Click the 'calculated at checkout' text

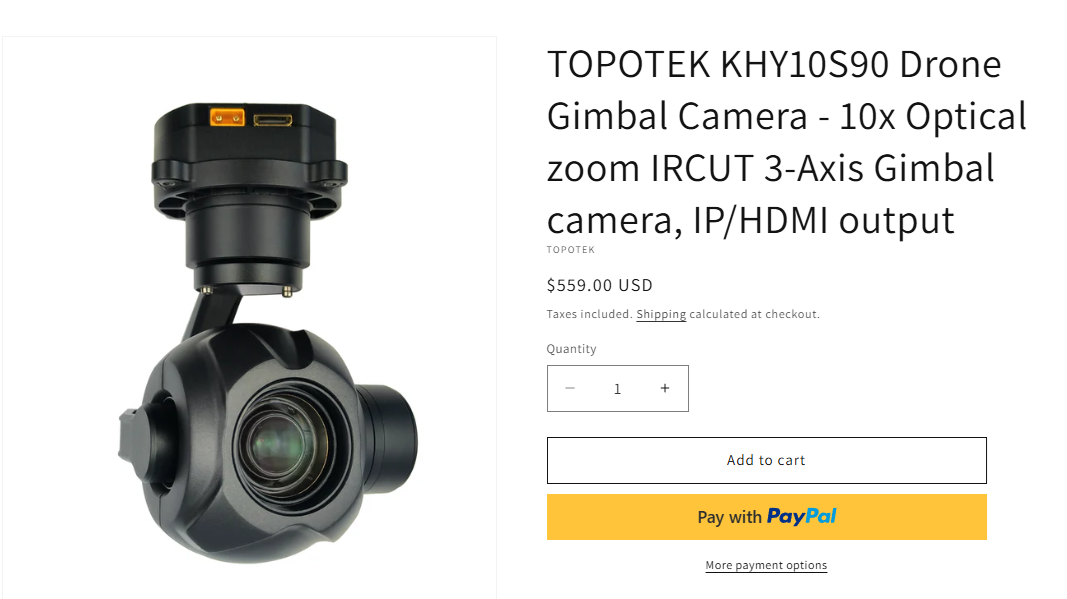click(x=755, y=314)
